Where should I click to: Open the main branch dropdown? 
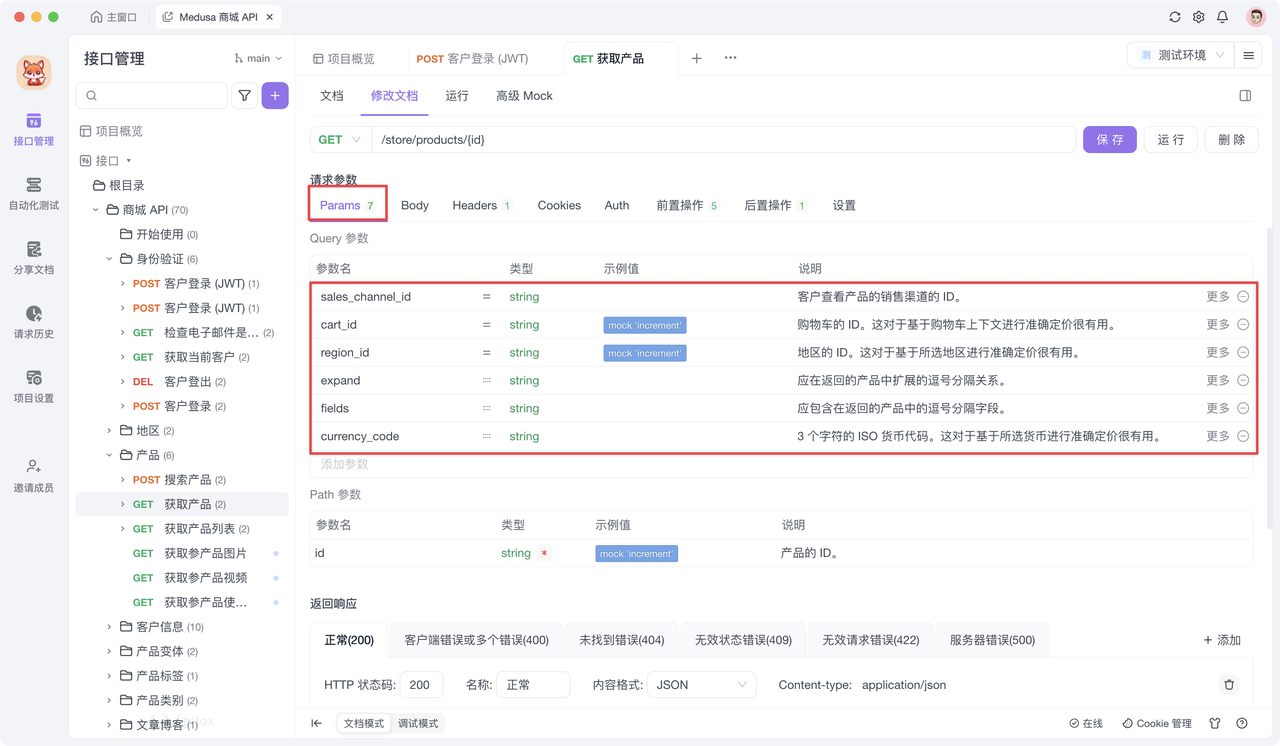pyautogui.click(x=258, y=59)
